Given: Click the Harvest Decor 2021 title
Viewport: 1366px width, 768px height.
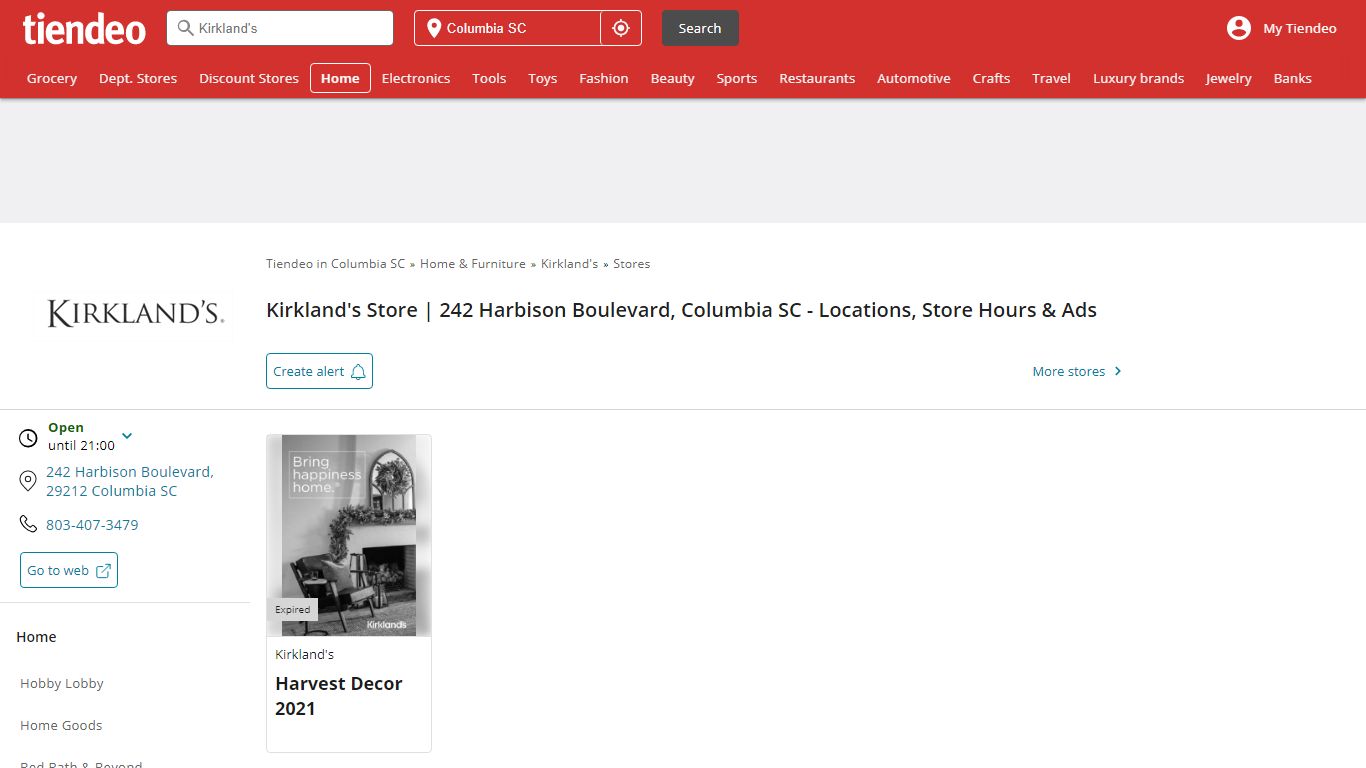Looking at the screenshot, I should tap(339, 696).
